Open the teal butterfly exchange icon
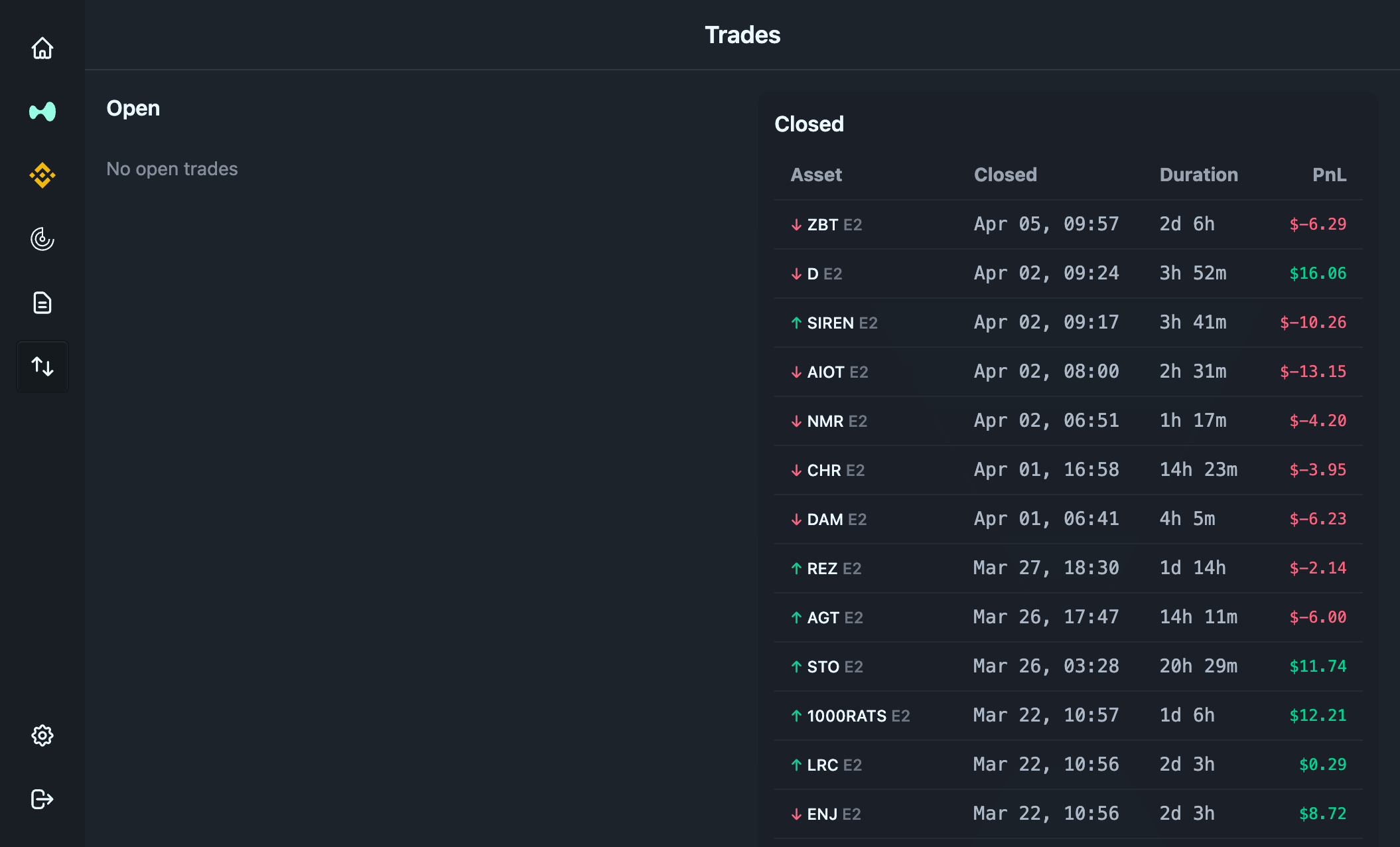Screen dimensions: 1400x847 click(42, 112)
